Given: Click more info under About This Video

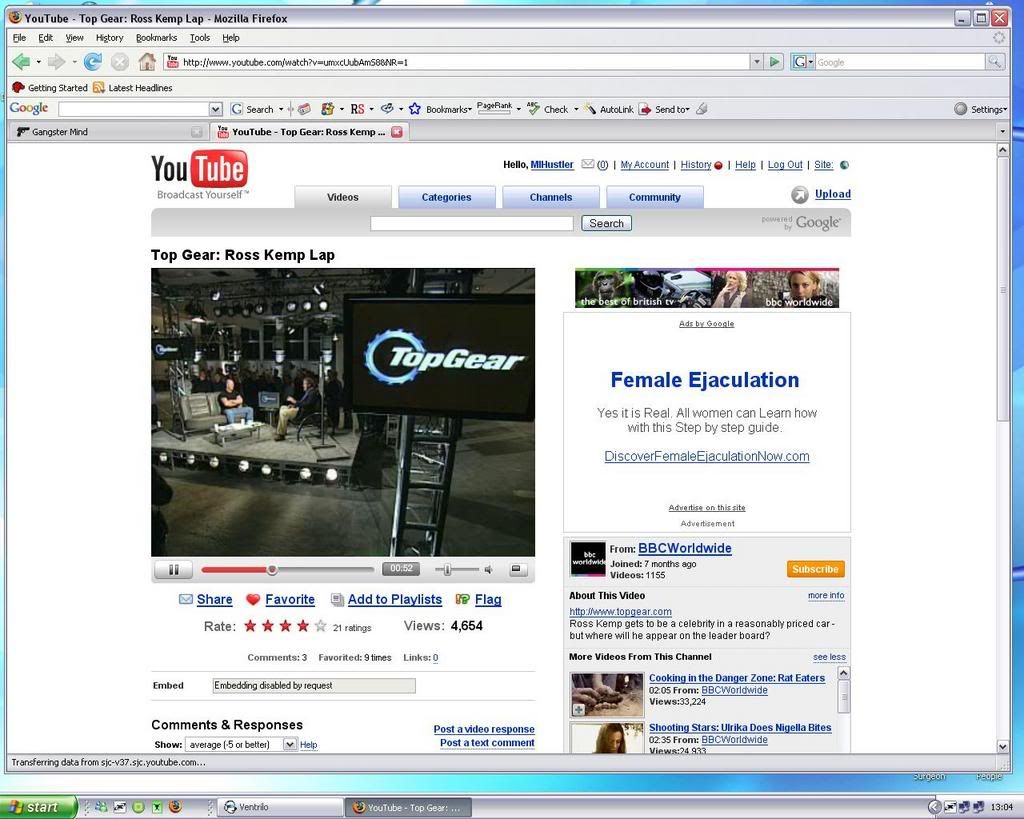Looking at the screenshot, I should point(826,596).
